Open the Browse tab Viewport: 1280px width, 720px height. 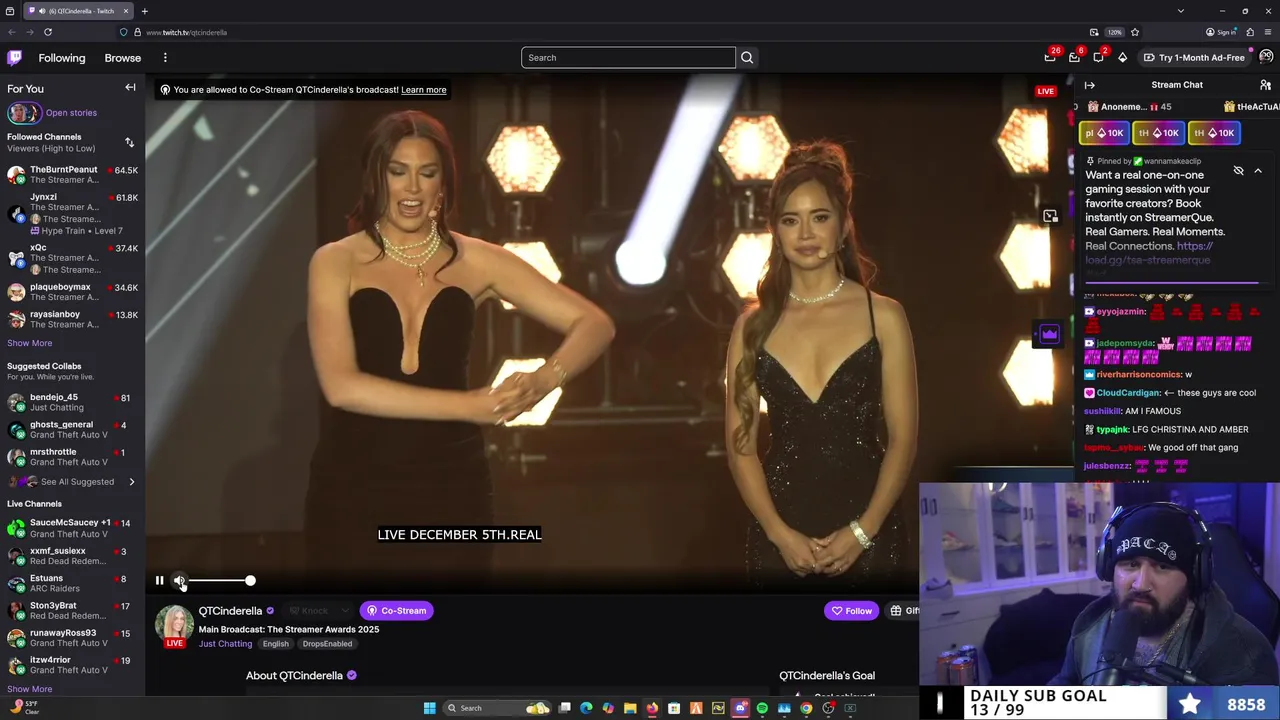click(123, 58)
